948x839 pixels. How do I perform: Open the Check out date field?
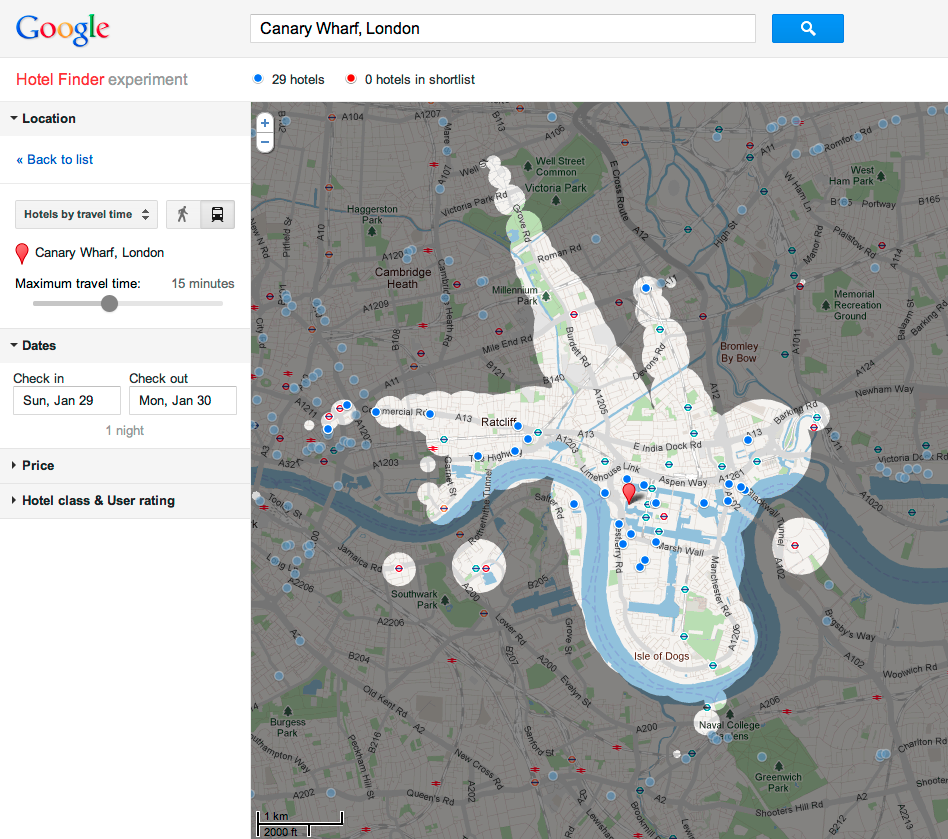[183, 400]
